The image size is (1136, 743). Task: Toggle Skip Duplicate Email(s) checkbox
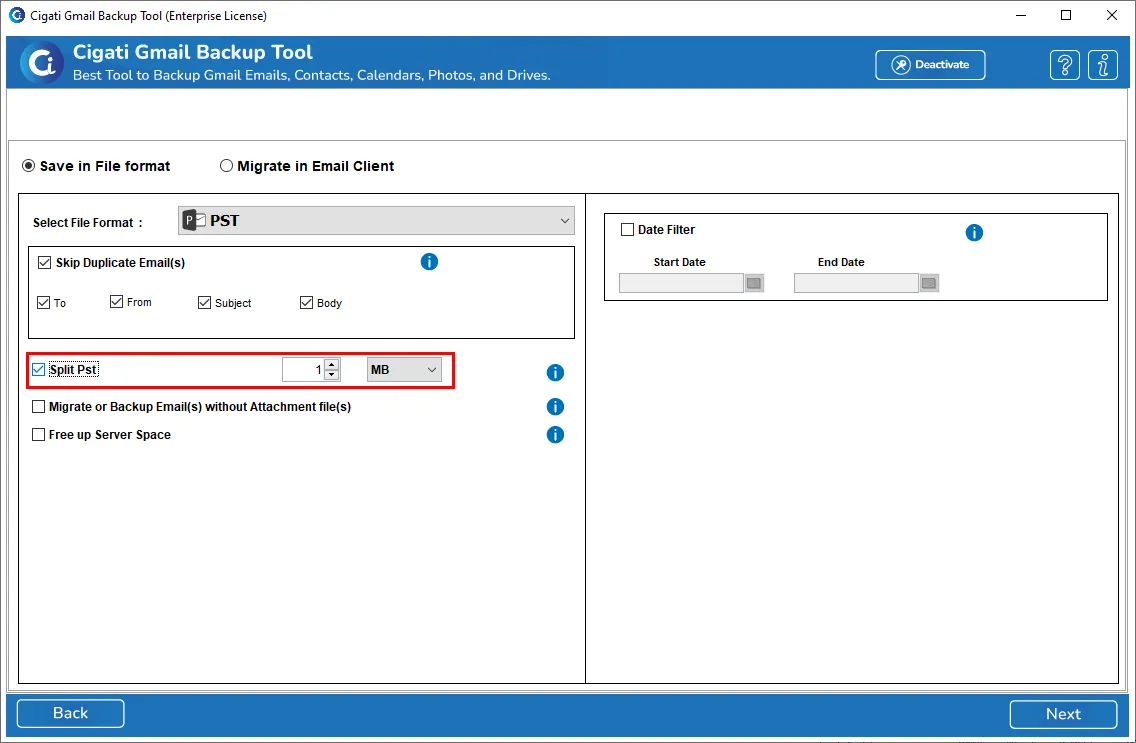click(x=44, y=262)
